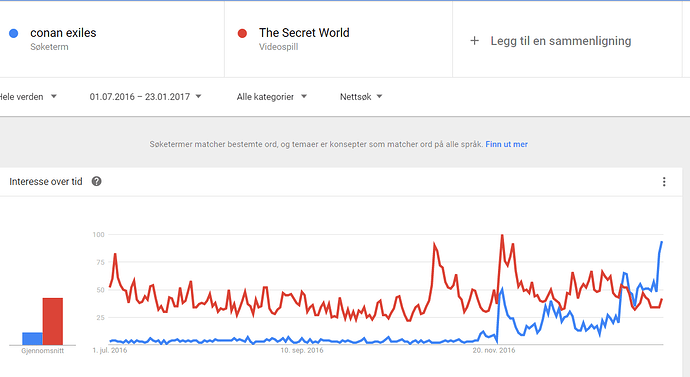The width and height of the screenshot is (690, 377).
Task: Click the red dot beside The Secret World
Action: 242,33
